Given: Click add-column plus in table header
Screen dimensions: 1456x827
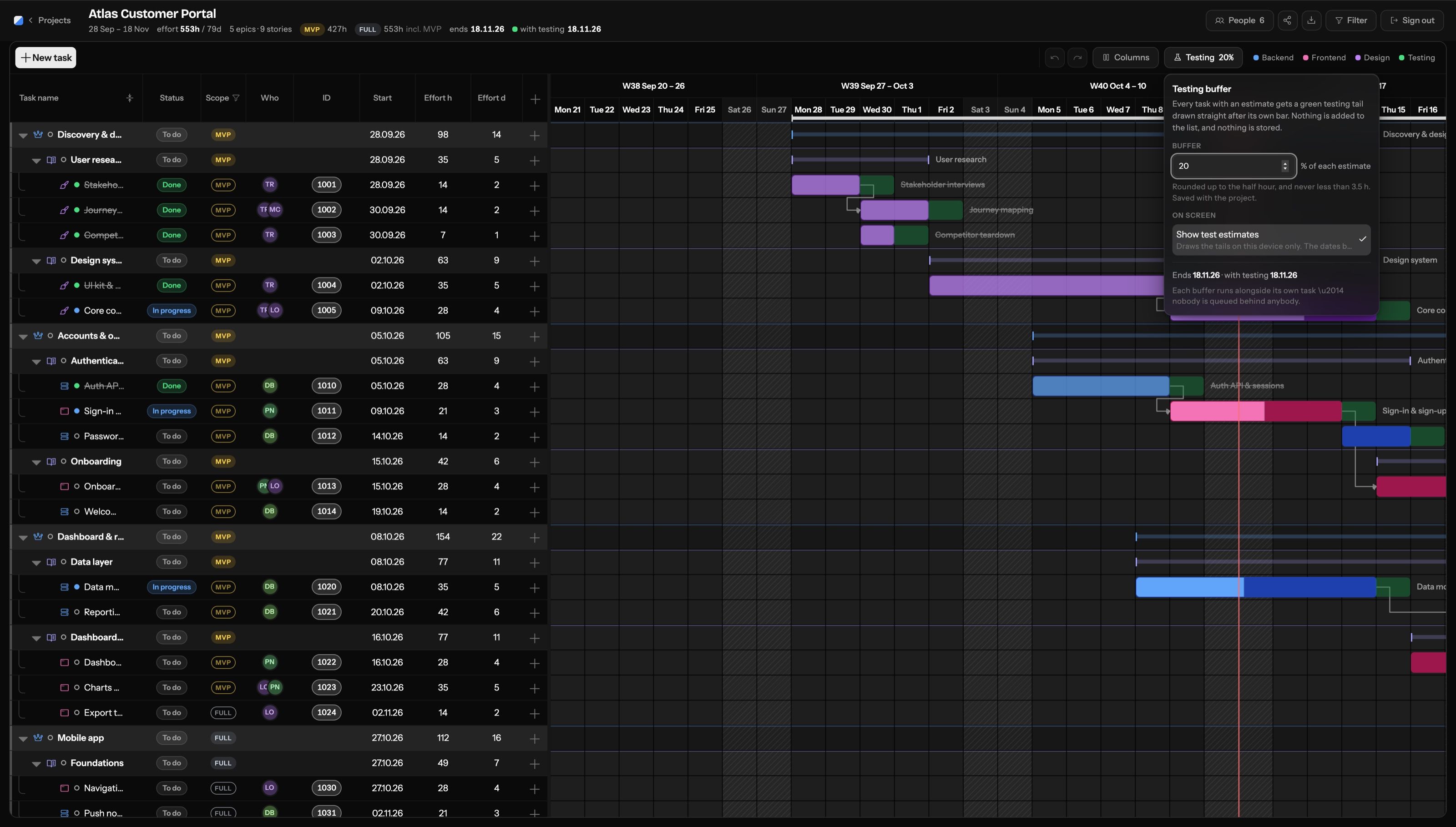Looking at the screenshot, I should click(535, 99).
